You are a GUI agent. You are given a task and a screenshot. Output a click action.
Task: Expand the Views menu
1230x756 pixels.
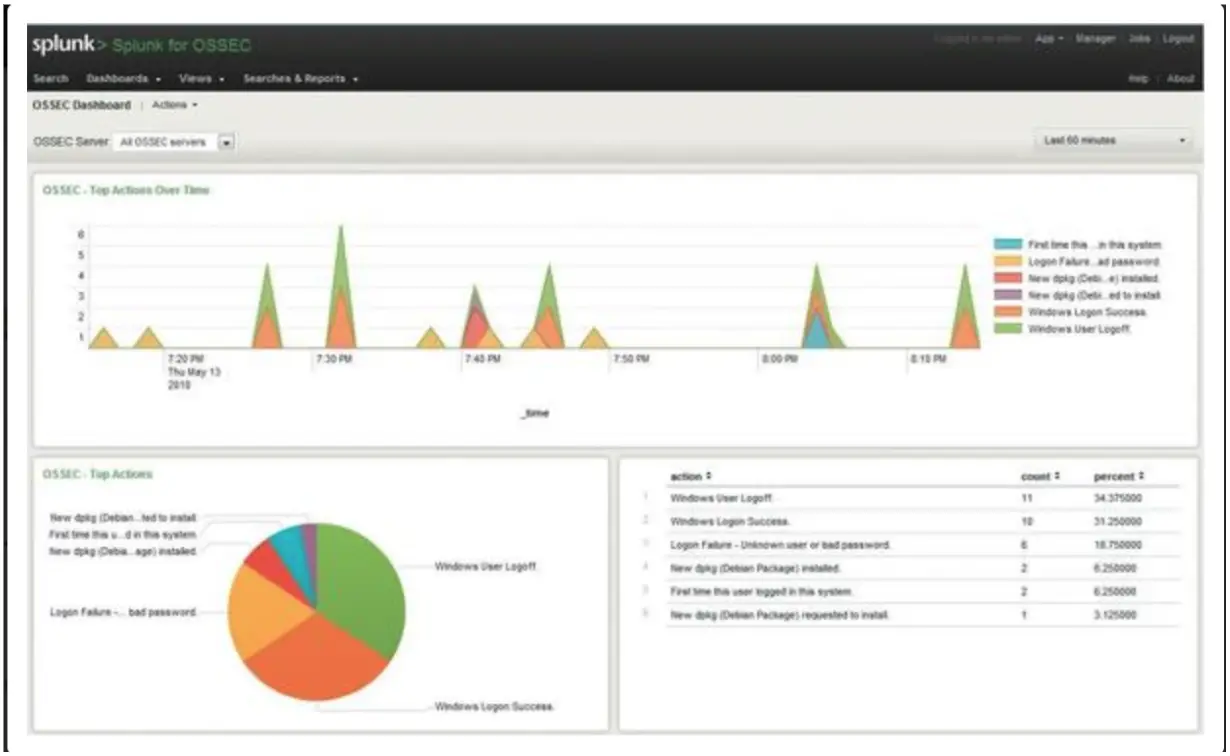point(201,78)
